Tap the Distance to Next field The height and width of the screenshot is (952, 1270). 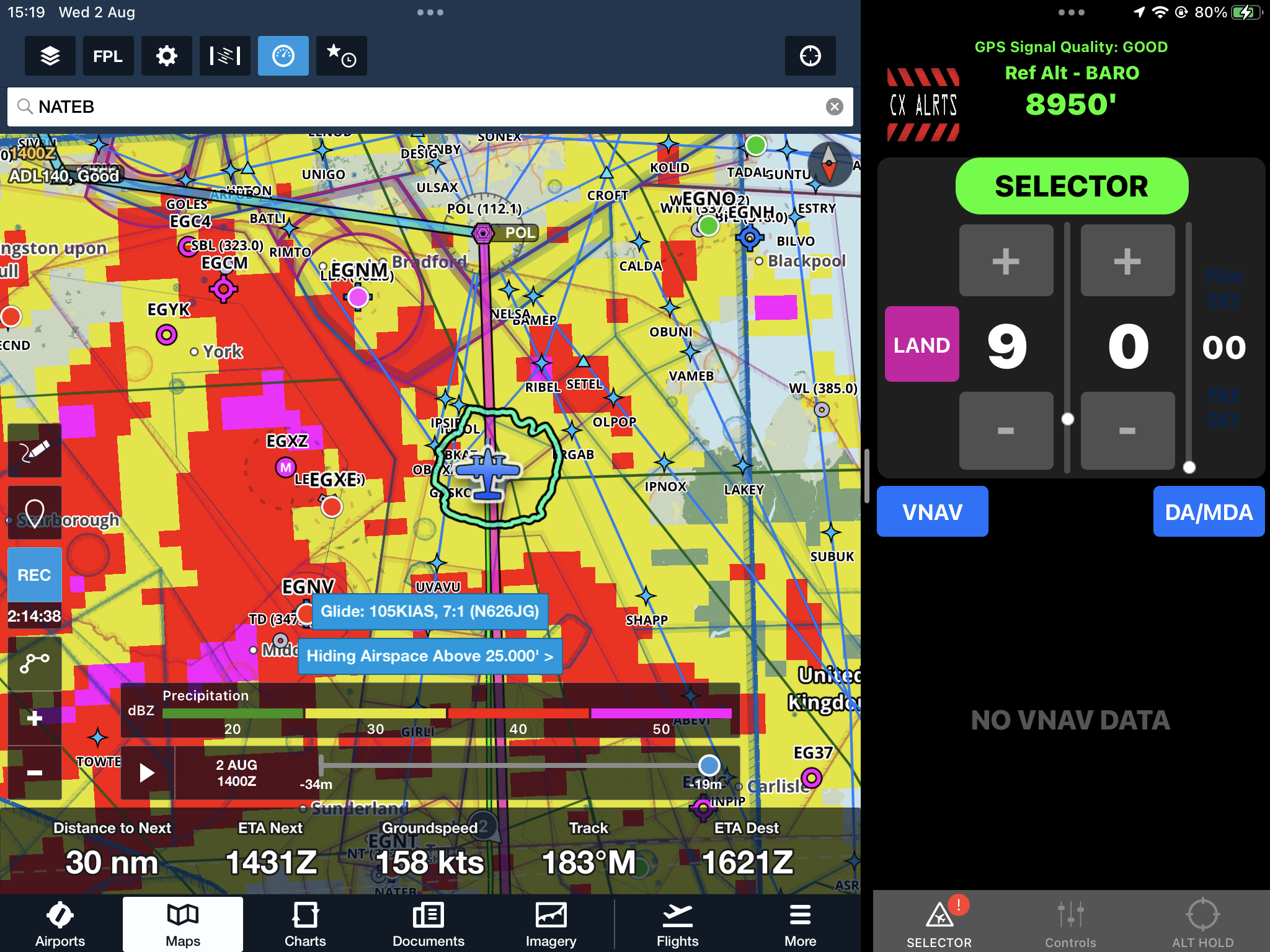click(112, 850)
